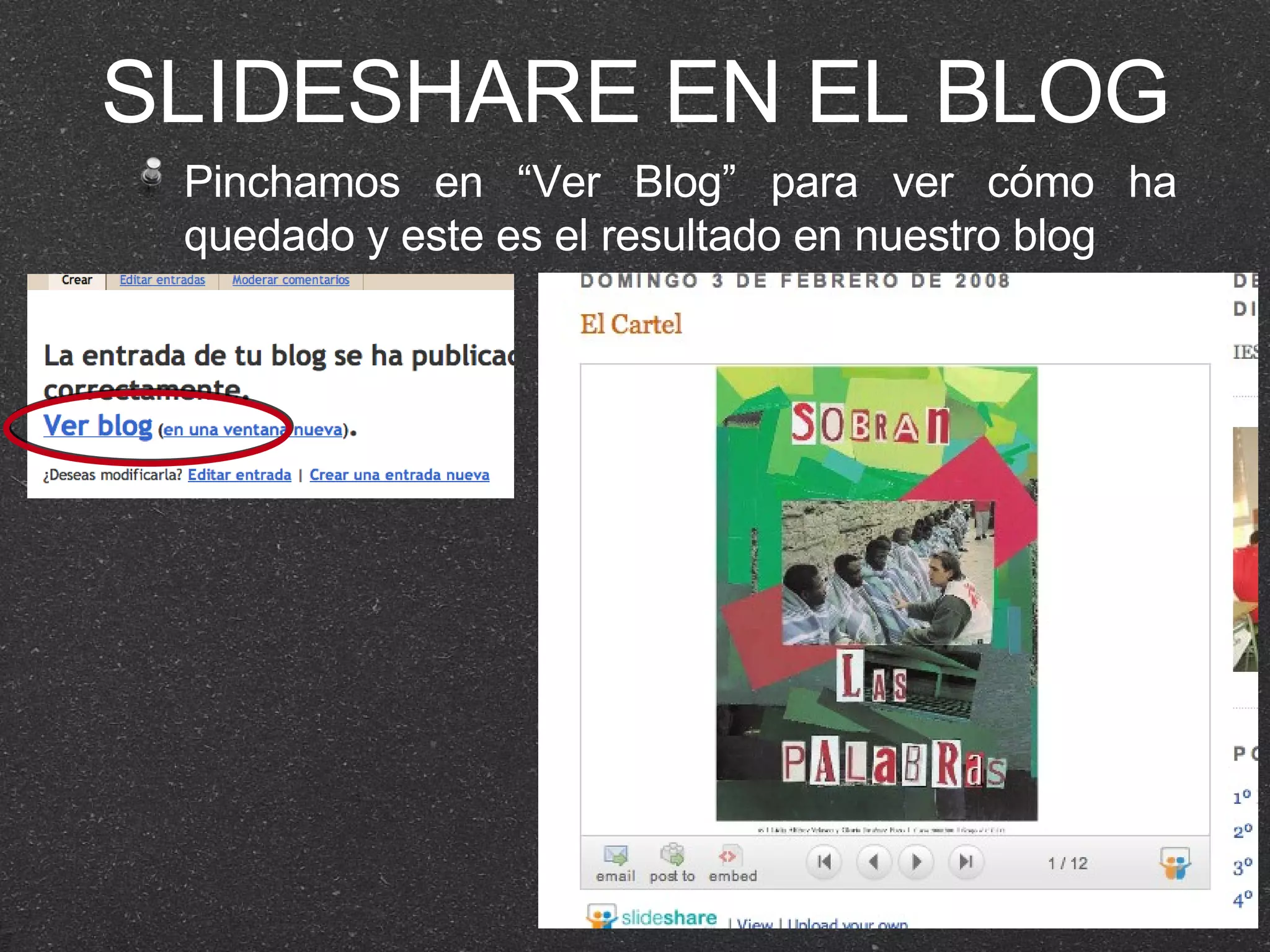Click the 2º sidebar link
This screenshot has height=952, width=1270.
click(1243, 831)
